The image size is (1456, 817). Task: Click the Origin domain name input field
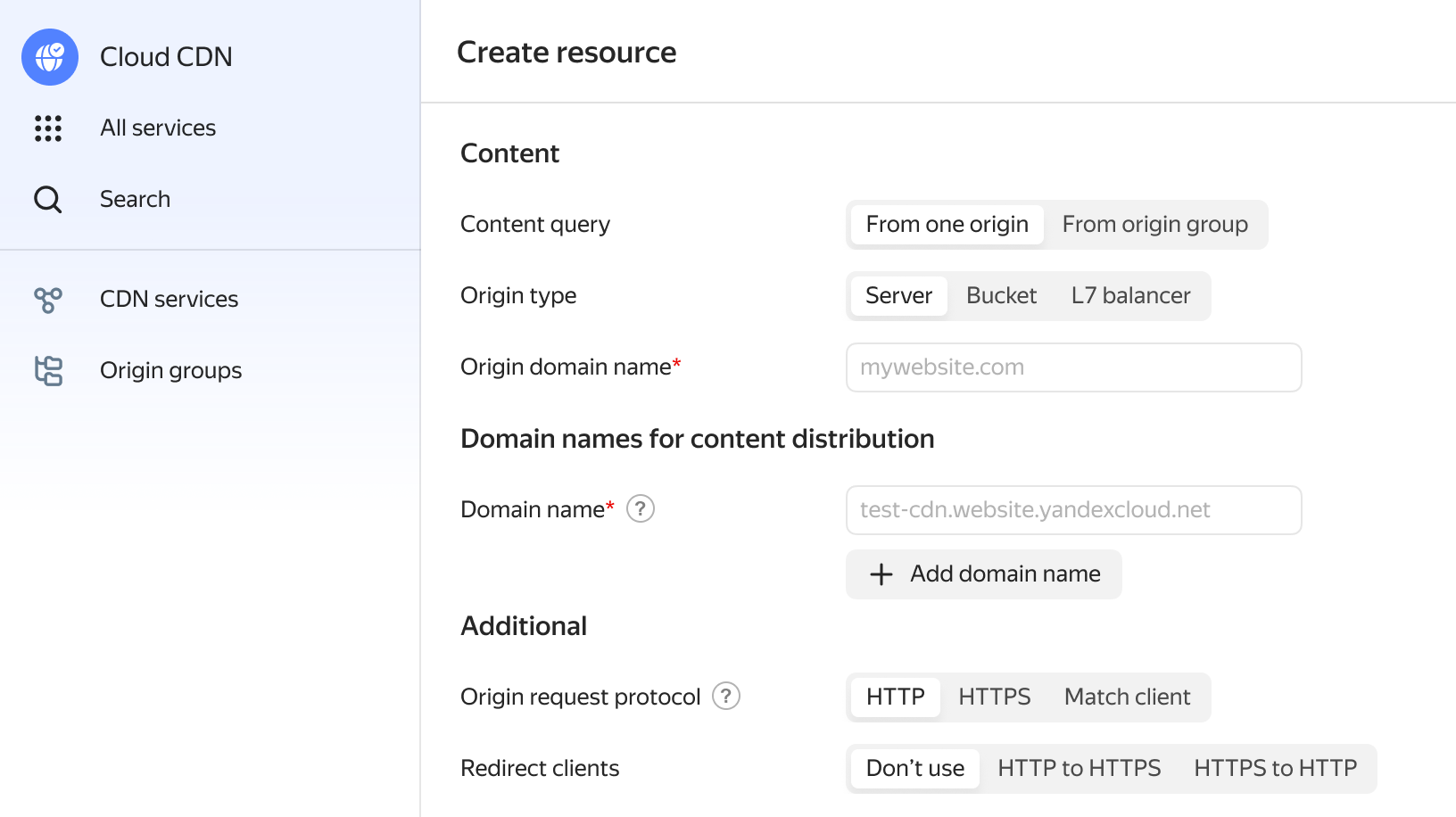click(x=1072, y=367)
